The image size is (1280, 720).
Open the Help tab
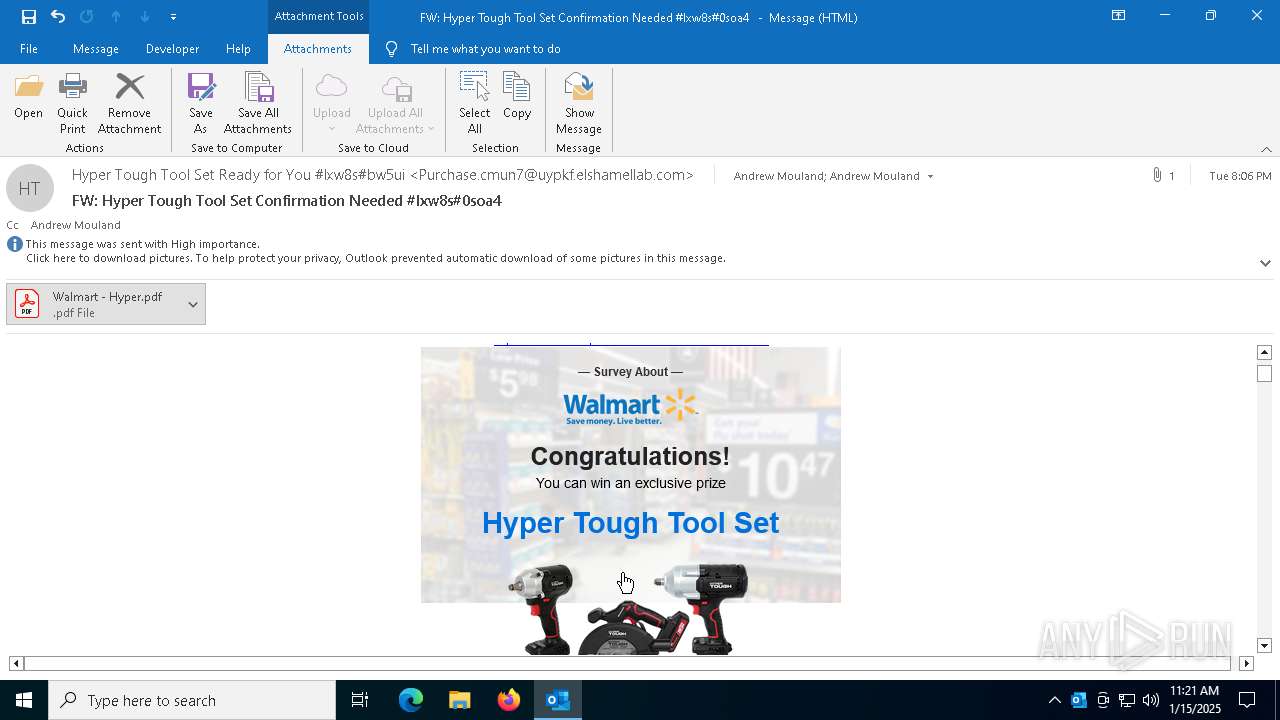pyautogui.click(x=238, y=49)
